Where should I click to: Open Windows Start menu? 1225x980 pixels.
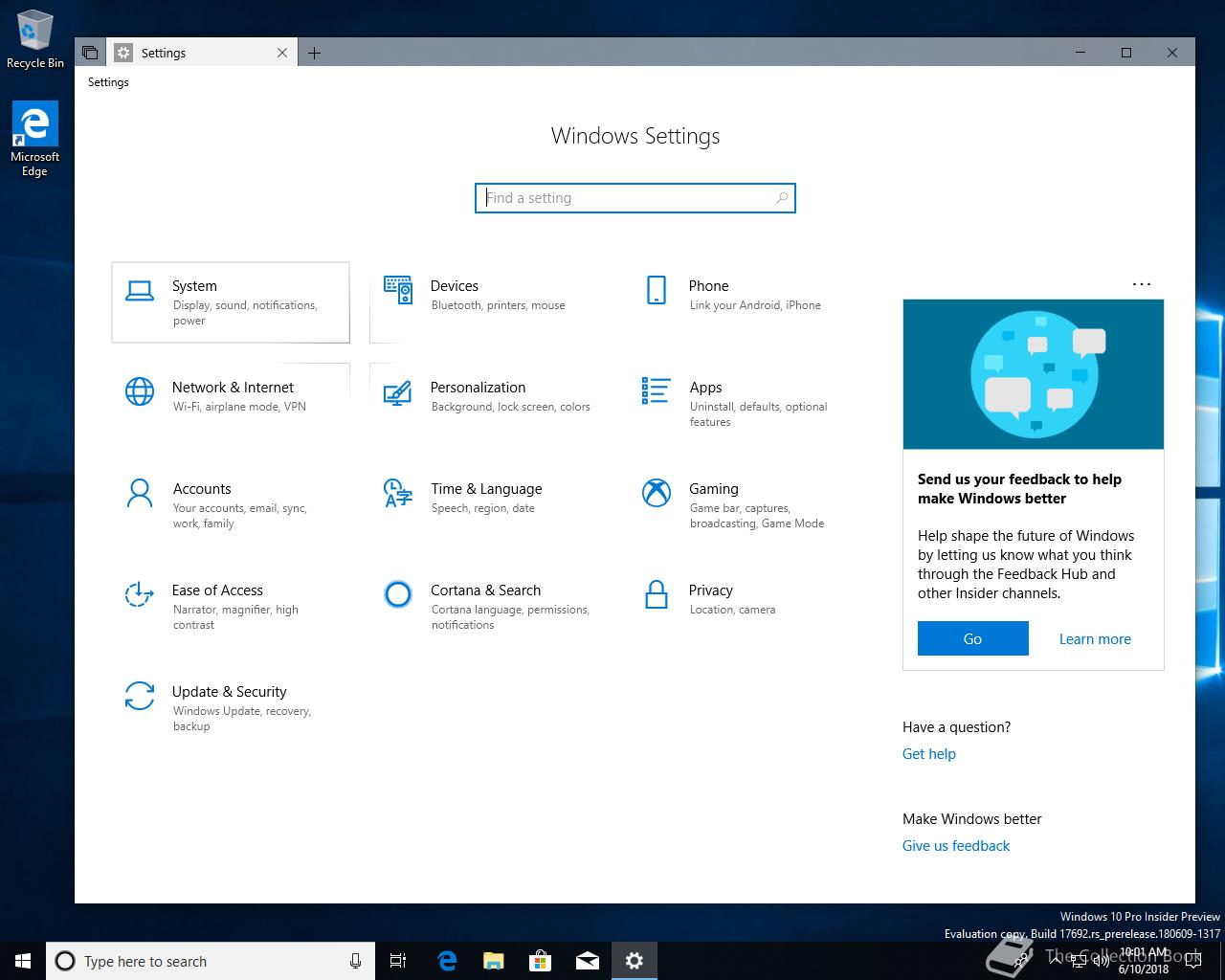(23, 961)
